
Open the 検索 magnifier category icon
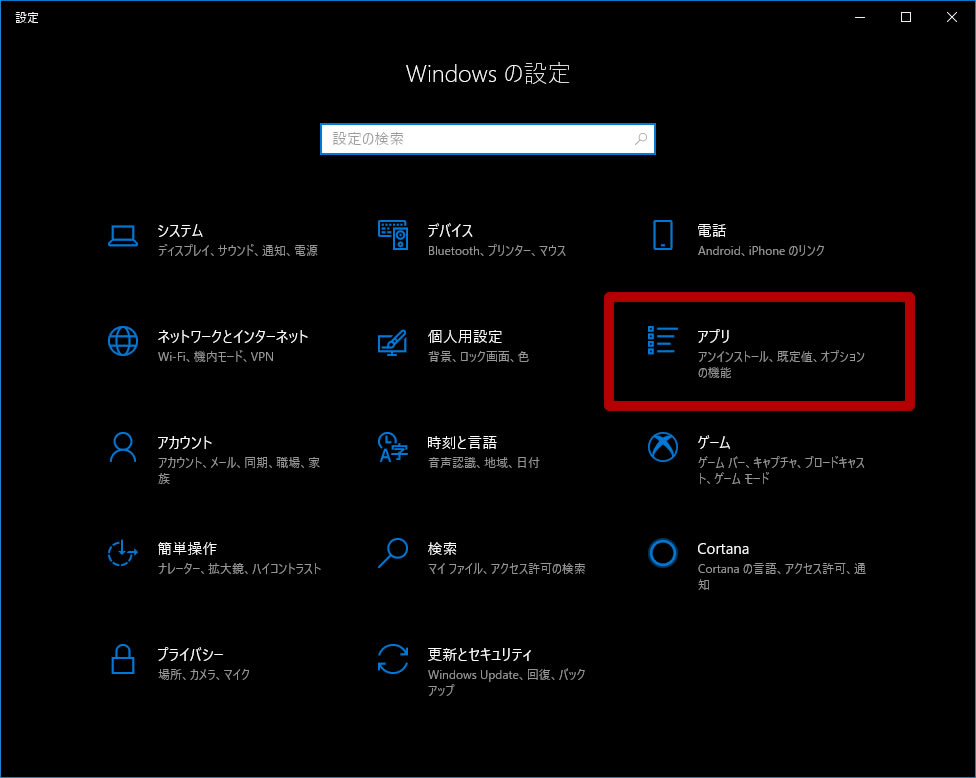click(393, 553)
